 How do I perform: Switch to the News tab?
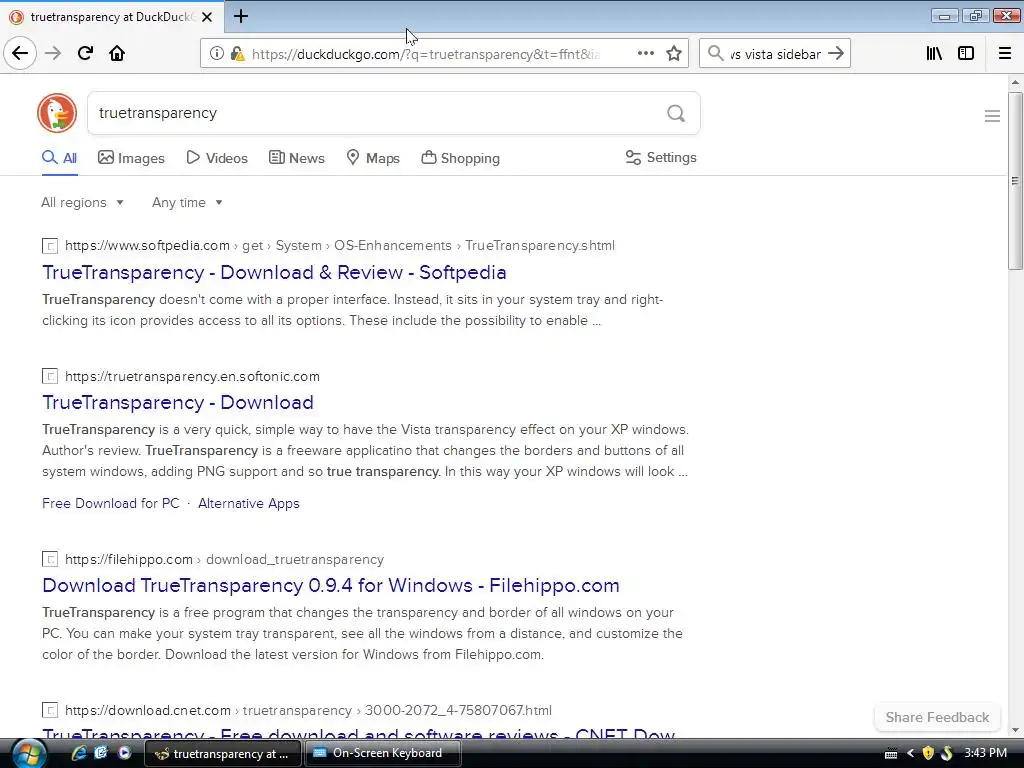tap(296, 158)
